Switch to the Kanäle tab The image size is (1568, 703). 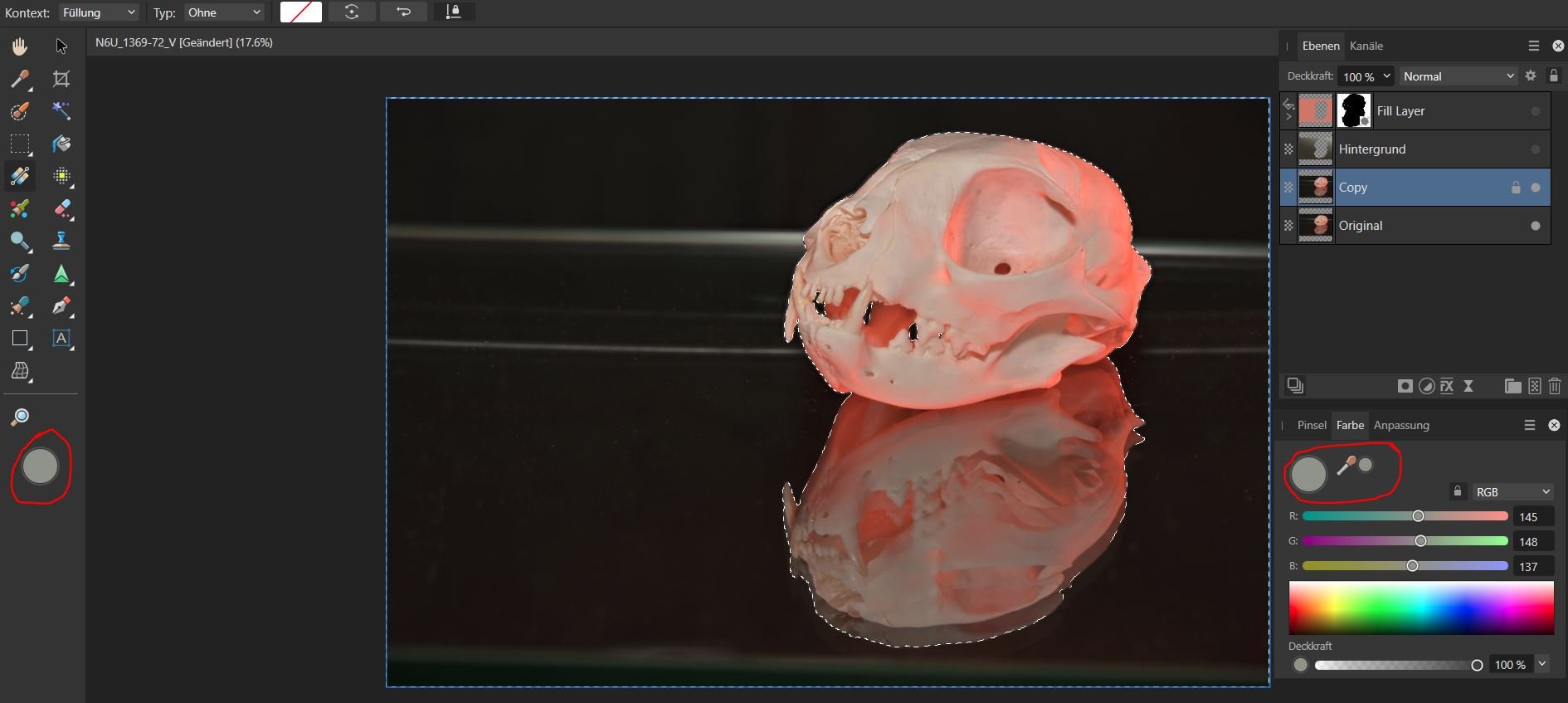click(x=1366, y=46)
